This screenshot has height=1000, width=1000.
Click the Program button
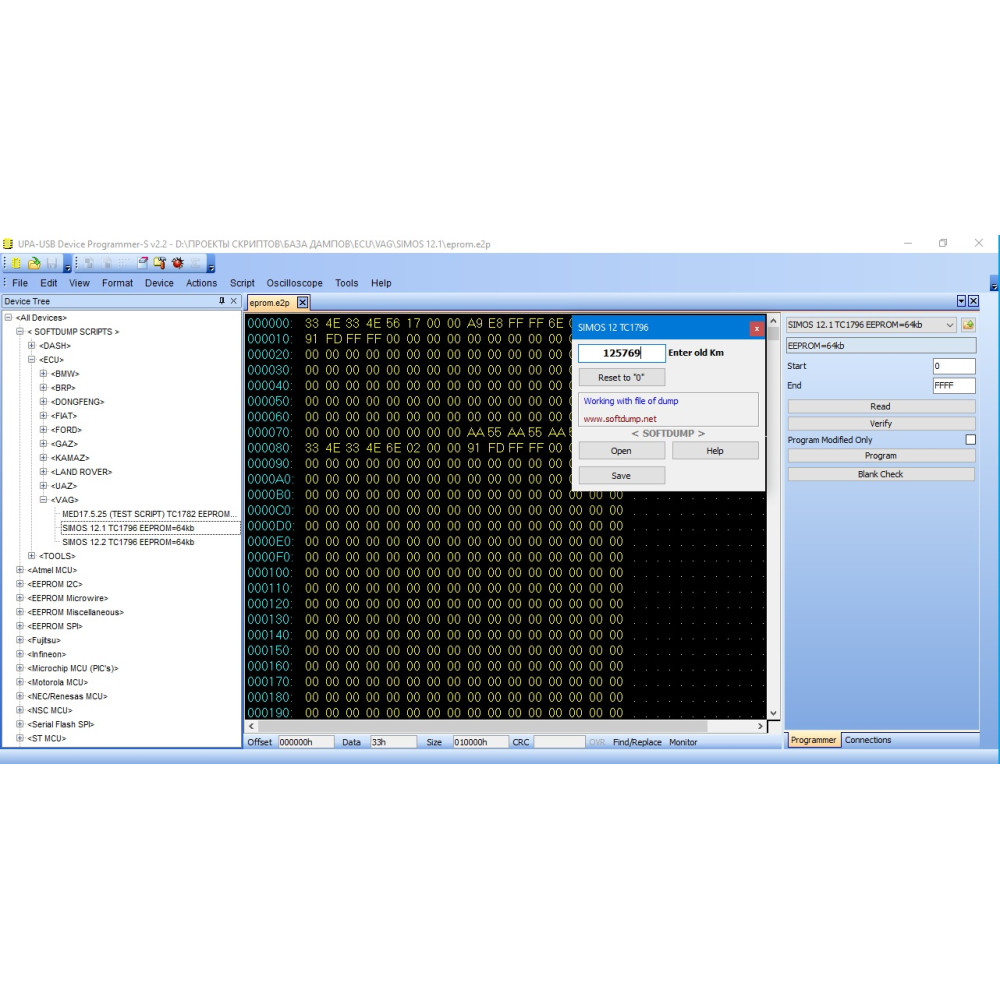tap(881, 455)
